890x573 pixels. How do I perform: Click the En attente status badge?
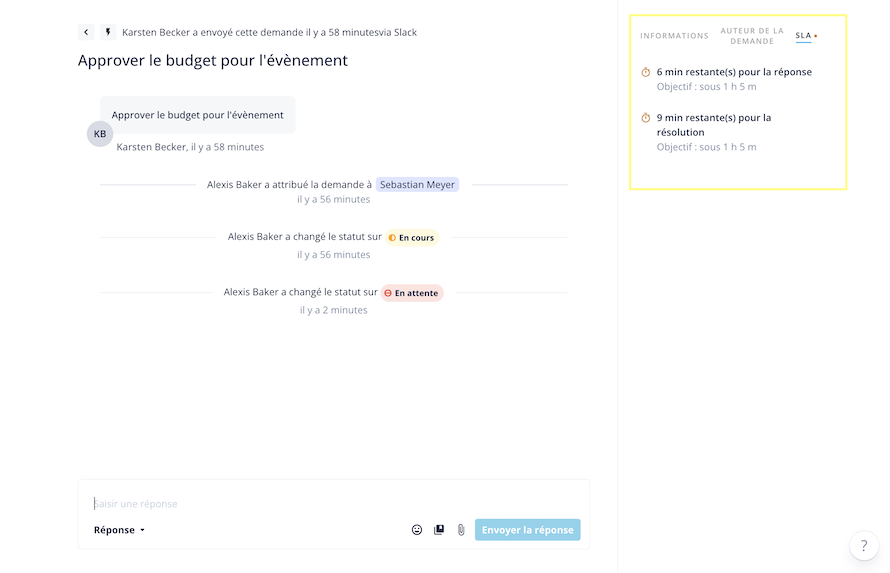pos(412,293)
